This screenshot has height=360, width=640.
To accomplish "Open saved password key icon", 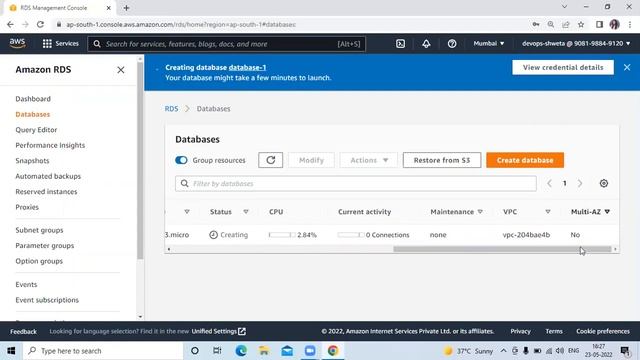I will pos(536,24).
